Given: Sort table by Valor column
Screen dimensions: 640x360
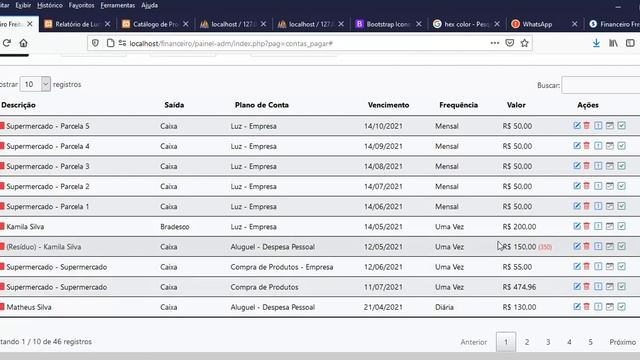Looking at the screenshot, I should [x=516, y=105].
